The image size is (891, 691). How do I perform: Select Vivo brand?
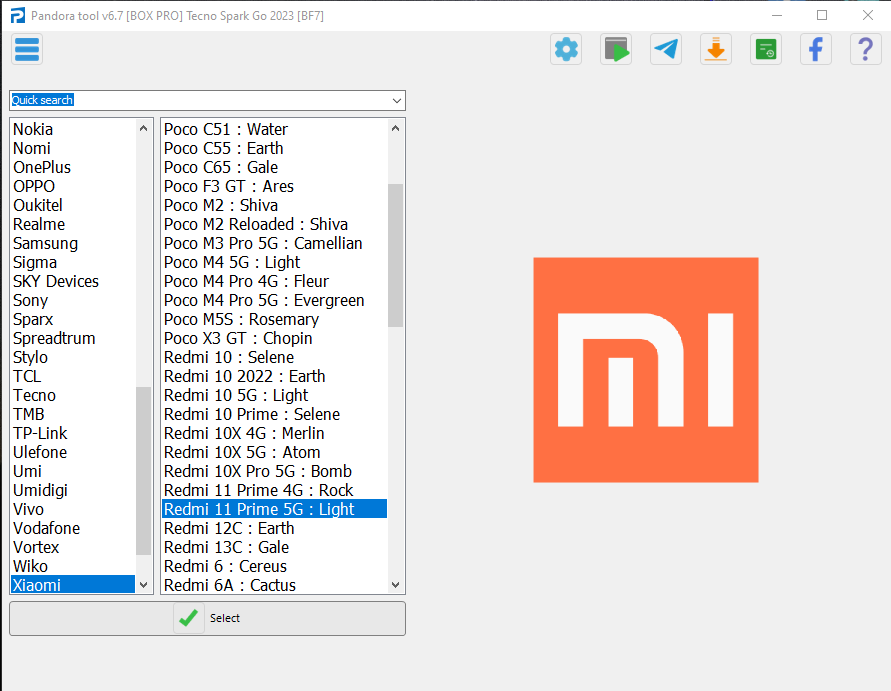(x=73, y=509)
